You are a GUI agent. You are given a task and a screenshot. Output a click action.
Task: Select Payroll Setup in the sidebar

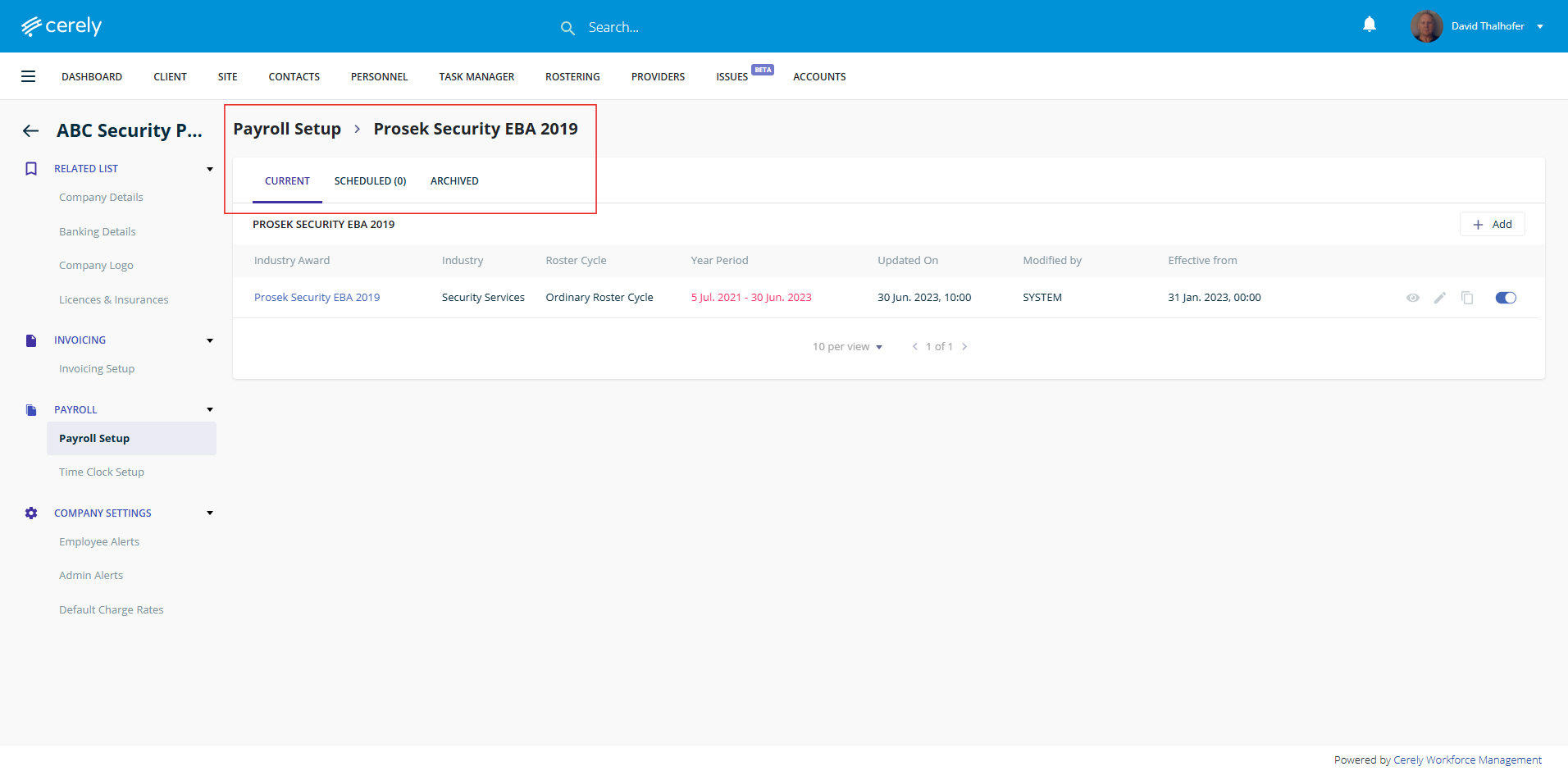pyautogui.click(x=131, y=439)
